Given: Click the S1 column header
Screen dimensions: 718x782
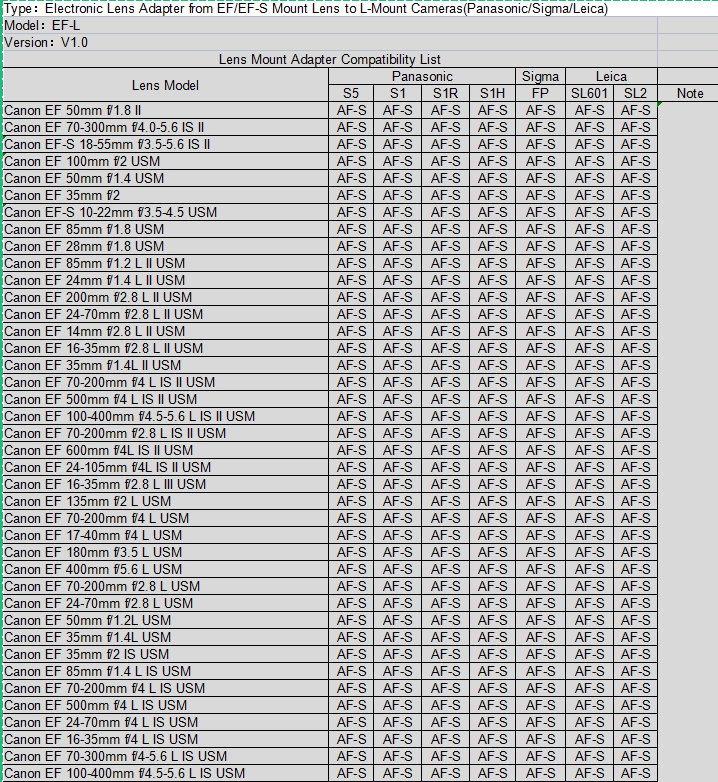Looking at the screenshot, I should [x=398, y=93].
